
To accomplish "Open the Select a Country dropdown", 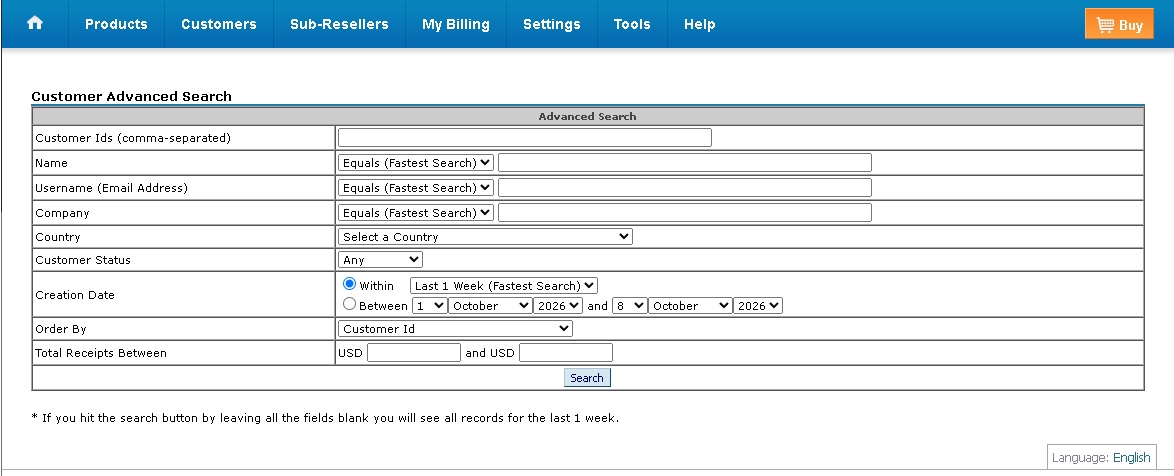I will tap(485, 237).
